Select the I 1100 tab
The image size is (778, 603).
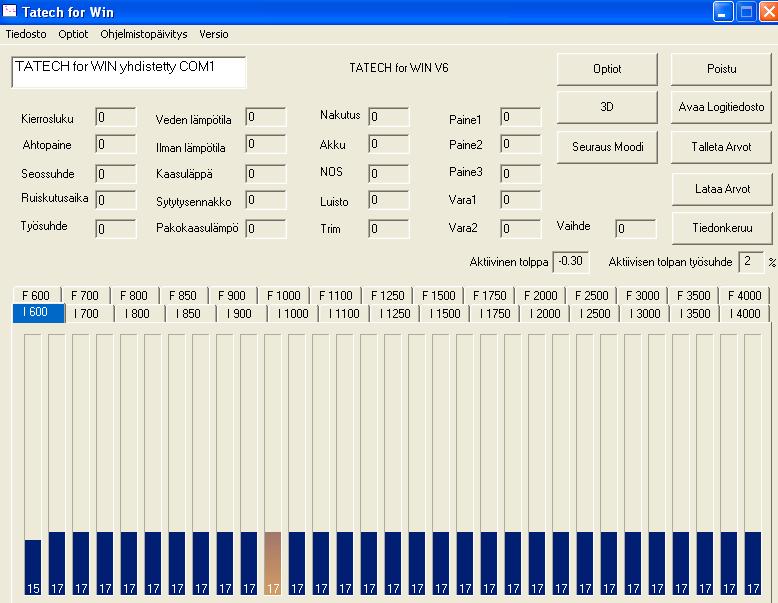344,314
